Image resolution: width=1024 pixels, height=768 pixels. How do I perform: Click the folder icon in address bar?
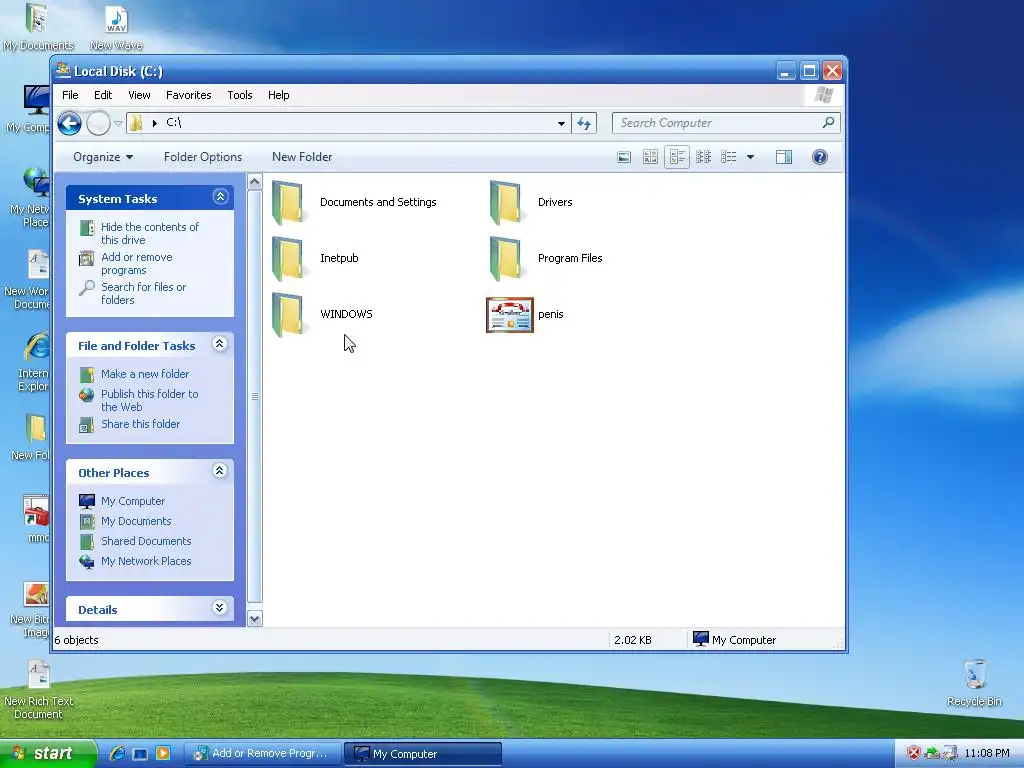point(136,123)
